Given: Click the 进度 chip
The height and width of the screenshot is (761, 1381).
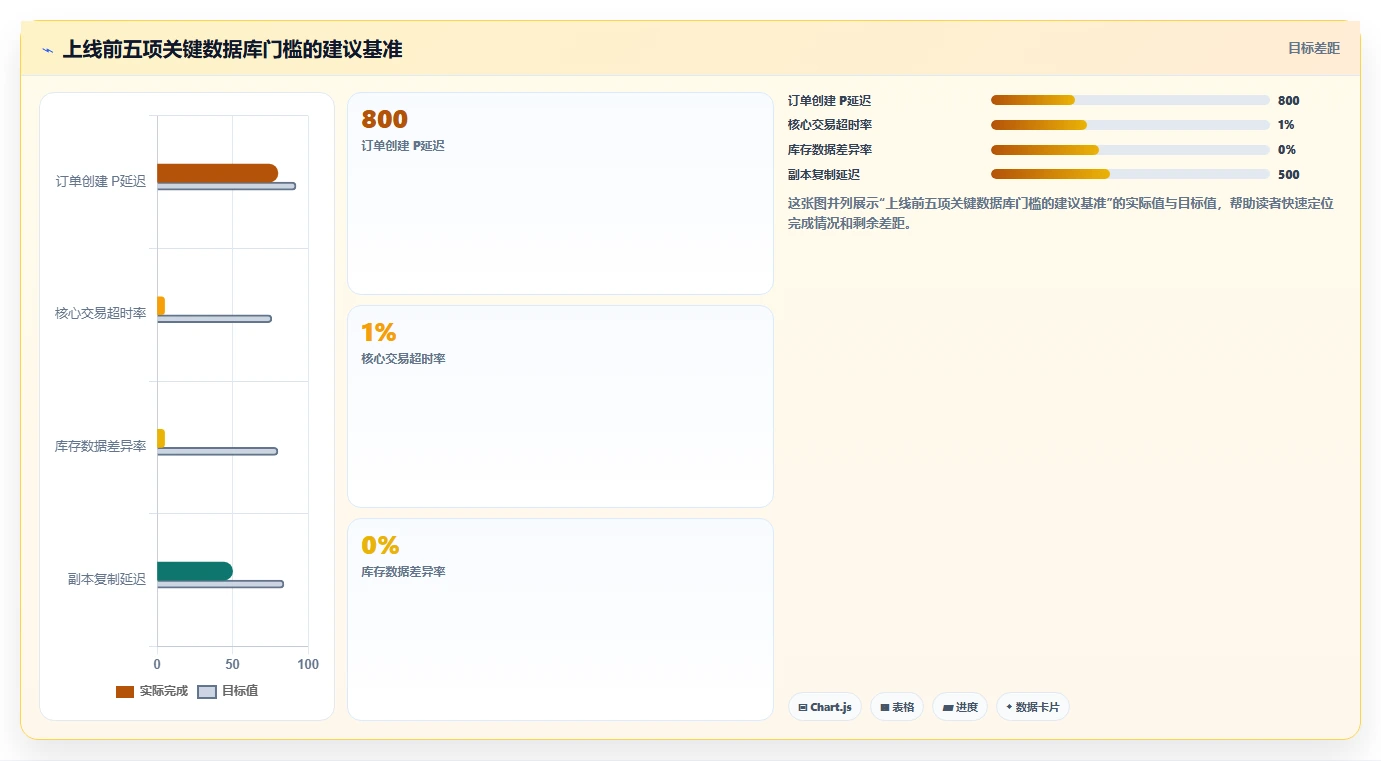Looking at the screenshot, I should click(960, 707).
